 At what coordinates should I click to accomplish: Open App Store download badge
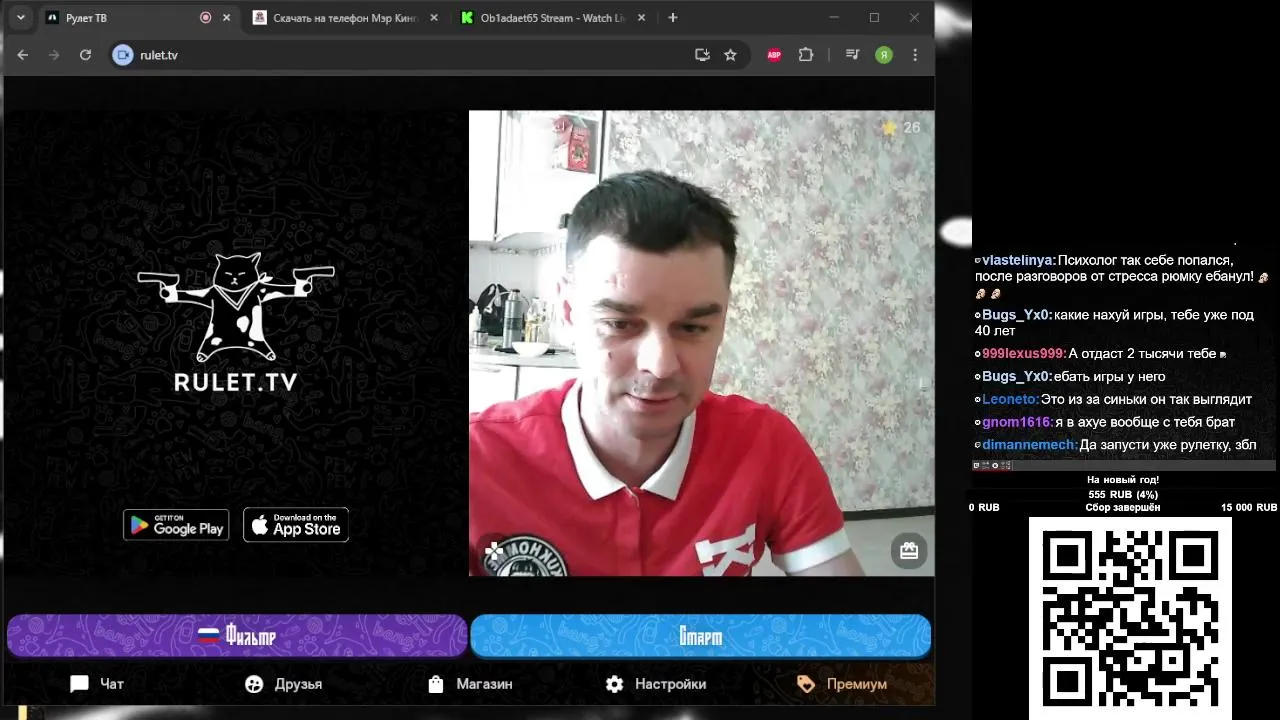pos(296,525)
